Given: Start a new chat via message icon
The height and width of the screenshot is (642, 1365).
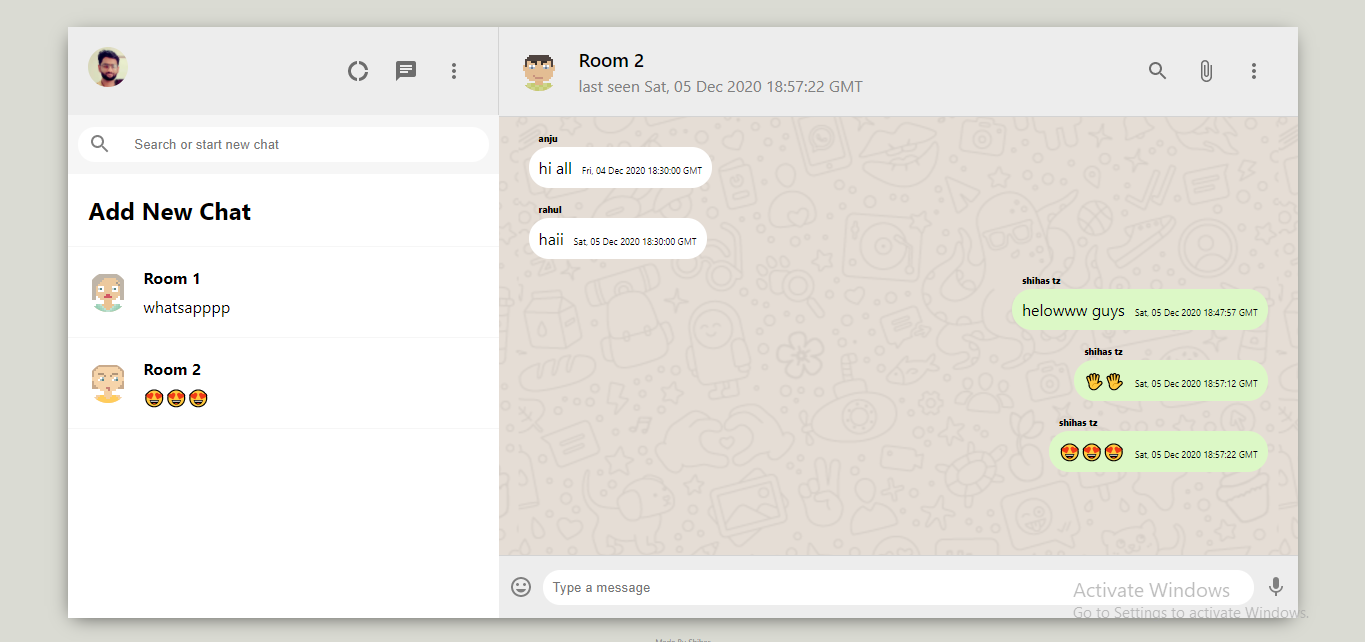Looking at the screenshot, I should coord(406,71).
